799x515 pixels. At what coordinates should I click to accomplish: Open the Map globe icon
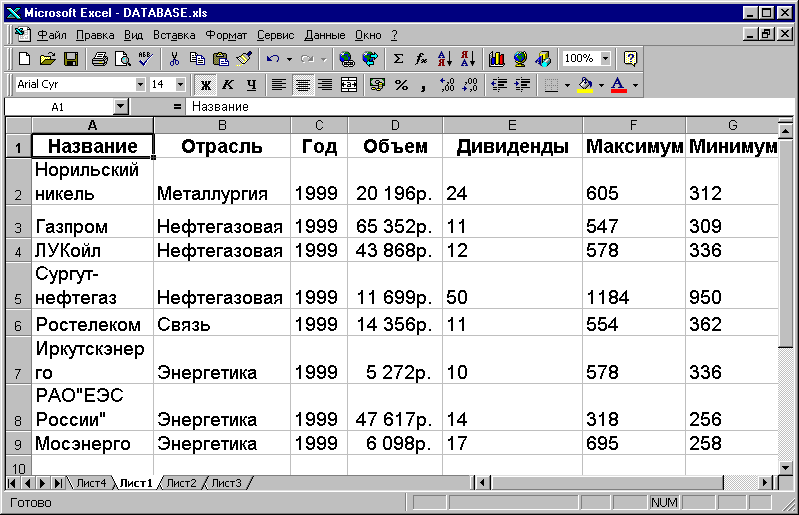(x=520, y=59)
